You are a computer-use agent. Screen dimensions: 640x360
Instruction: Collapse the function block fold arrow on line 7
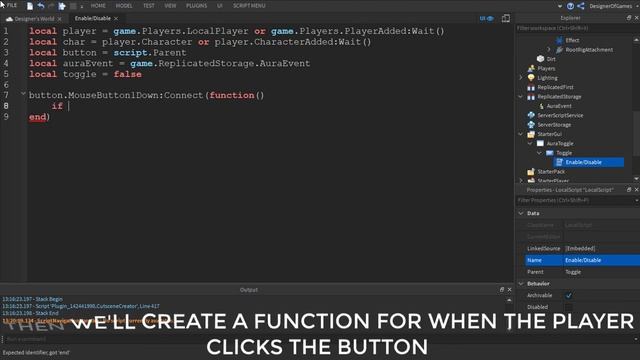23,94
